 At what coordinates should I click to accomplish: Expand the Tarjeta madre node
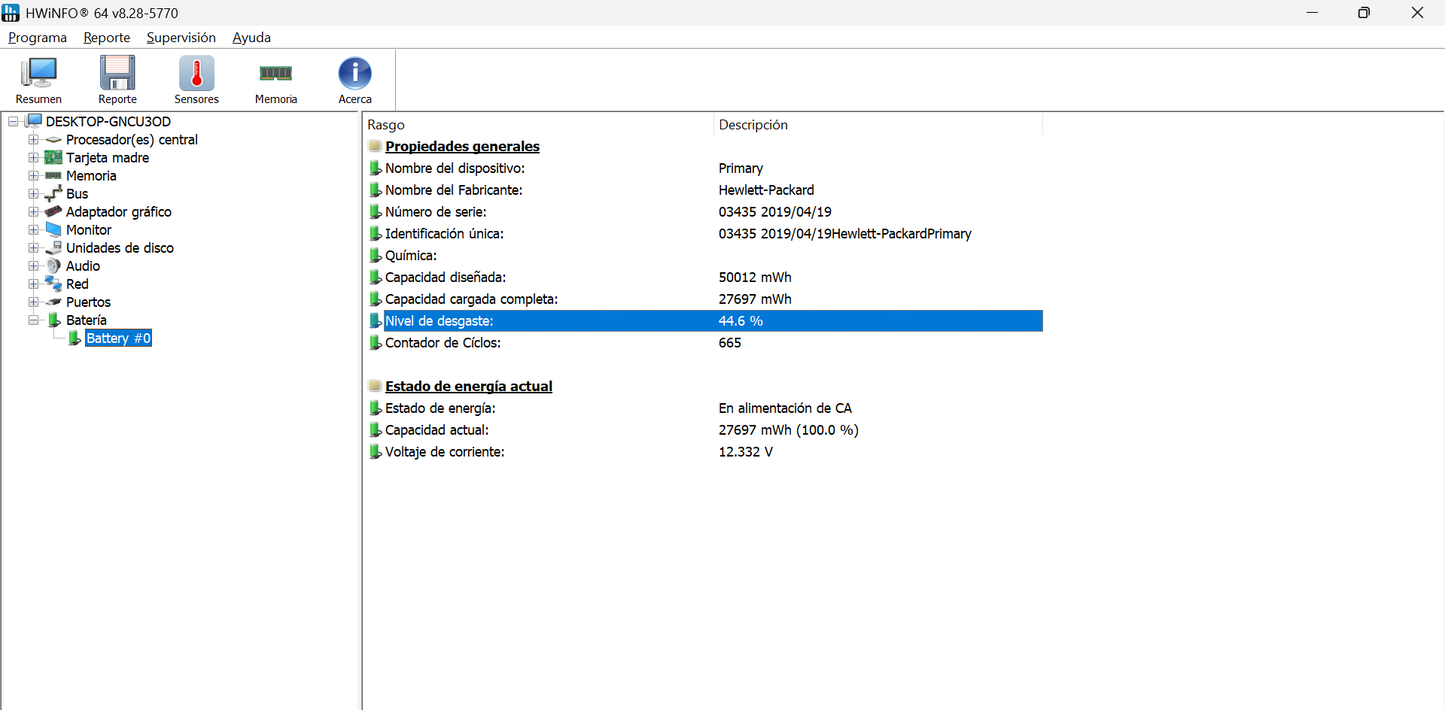(33, 158)
